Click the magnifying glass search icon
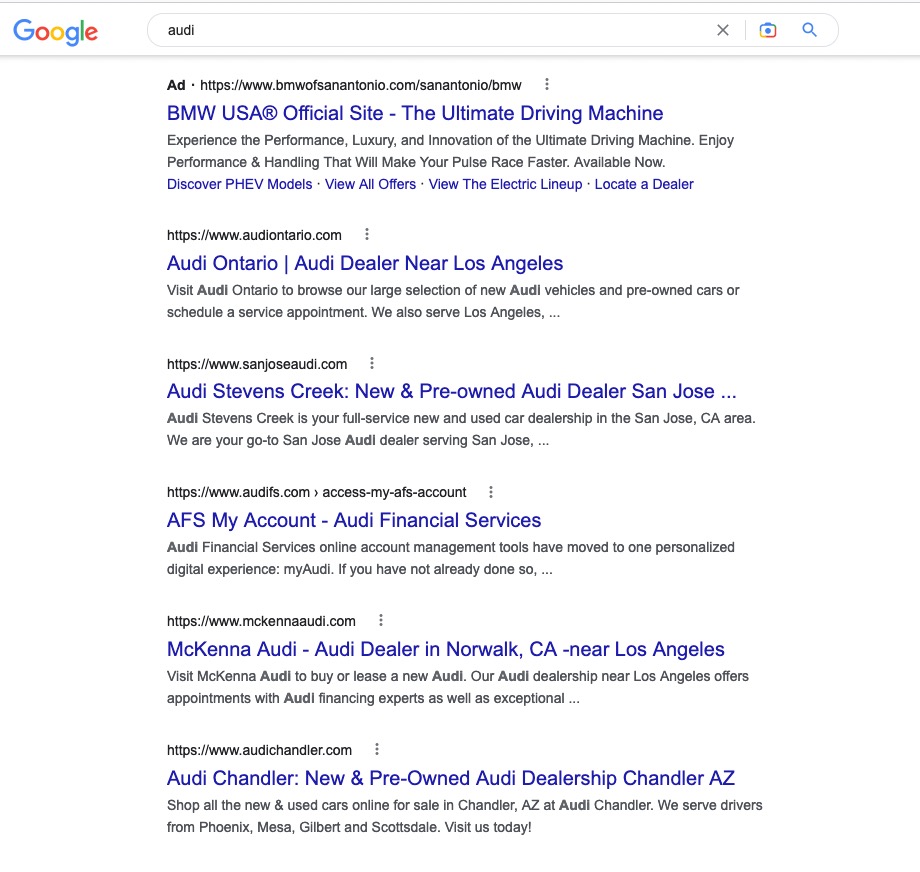 (x=809, y=30)
